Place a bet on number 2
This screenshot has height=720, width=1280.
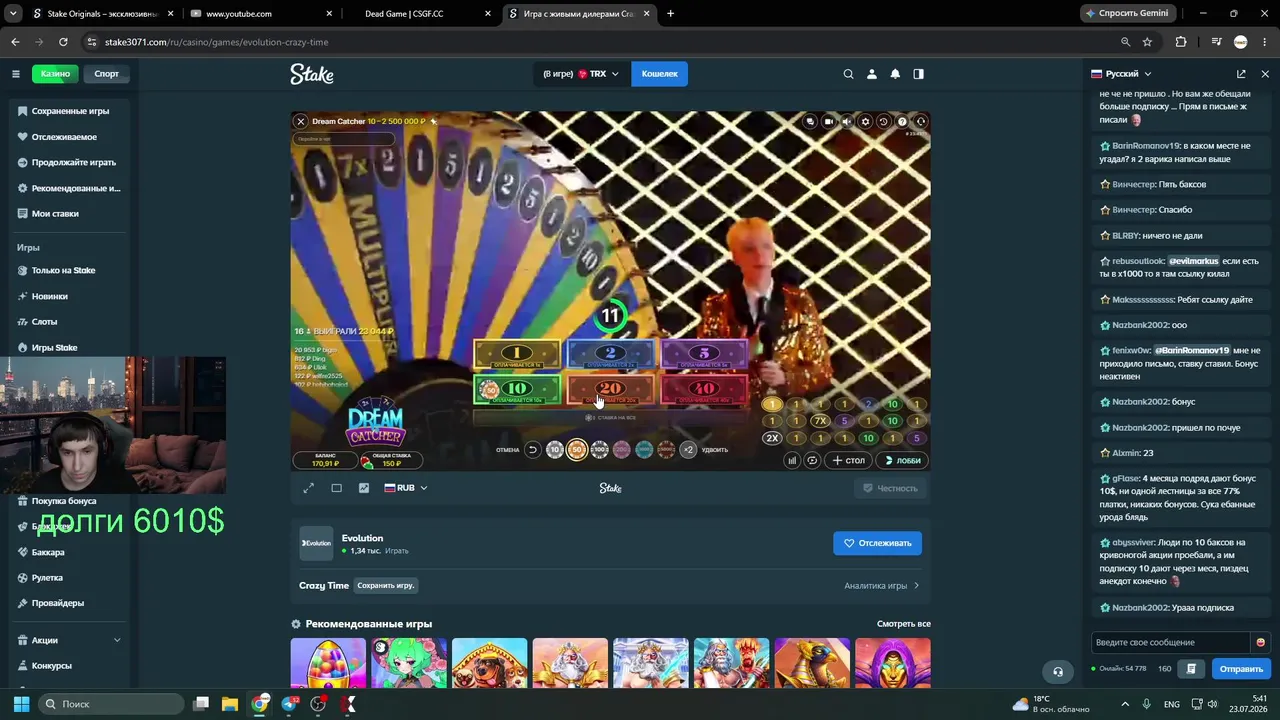tap(610, 354)
